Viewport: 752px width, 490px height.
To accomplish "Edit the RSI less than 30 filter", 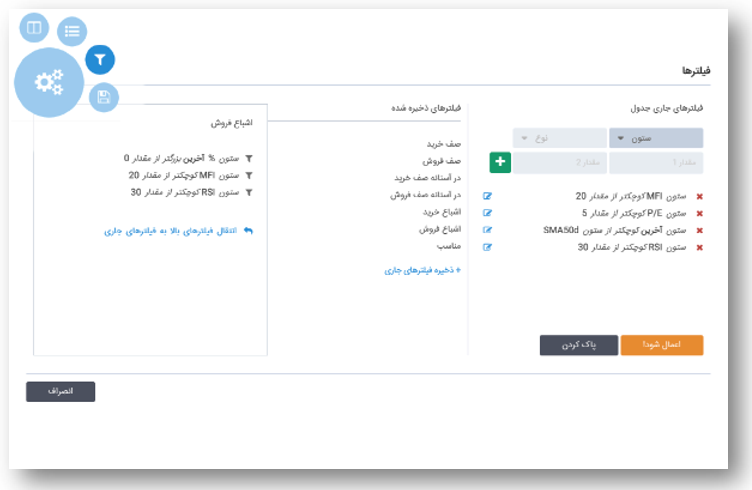I will 487,247.
